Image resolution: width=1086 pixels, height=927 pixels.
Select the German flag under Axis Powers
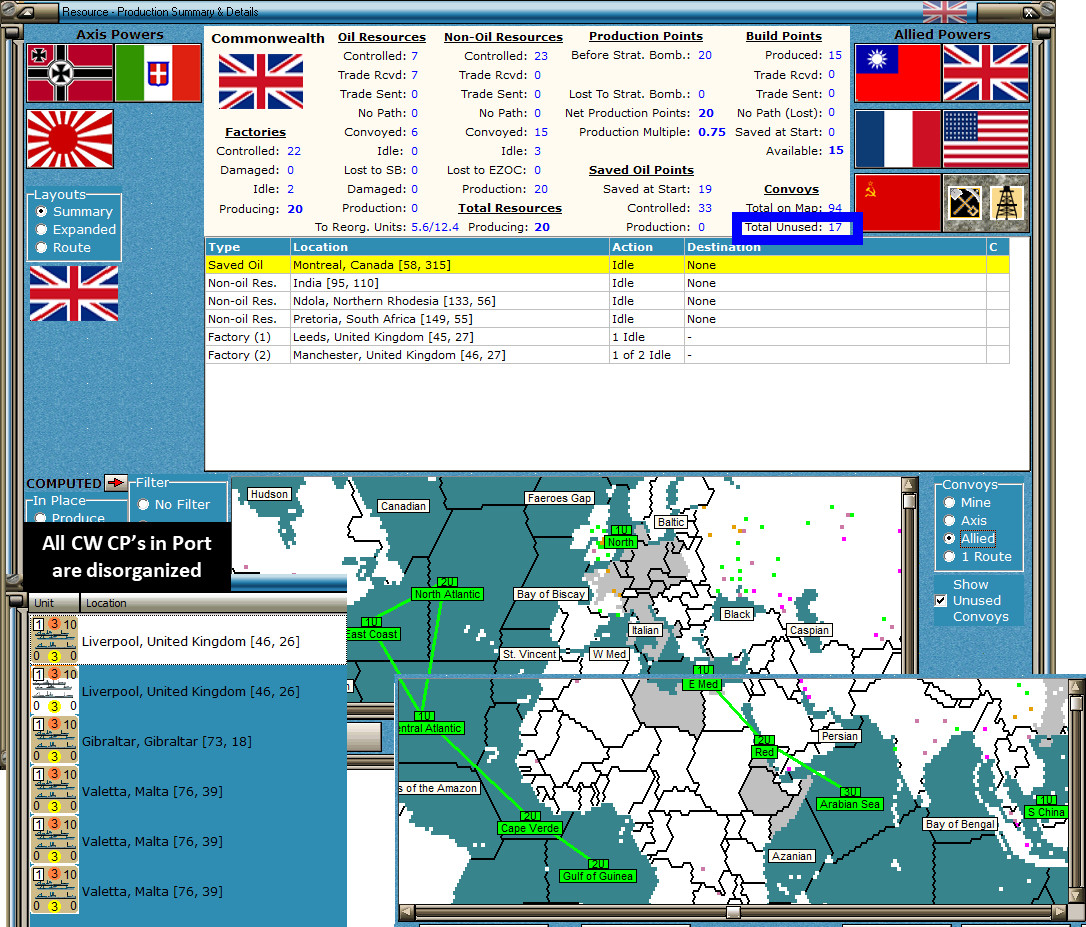click(70, 73)
